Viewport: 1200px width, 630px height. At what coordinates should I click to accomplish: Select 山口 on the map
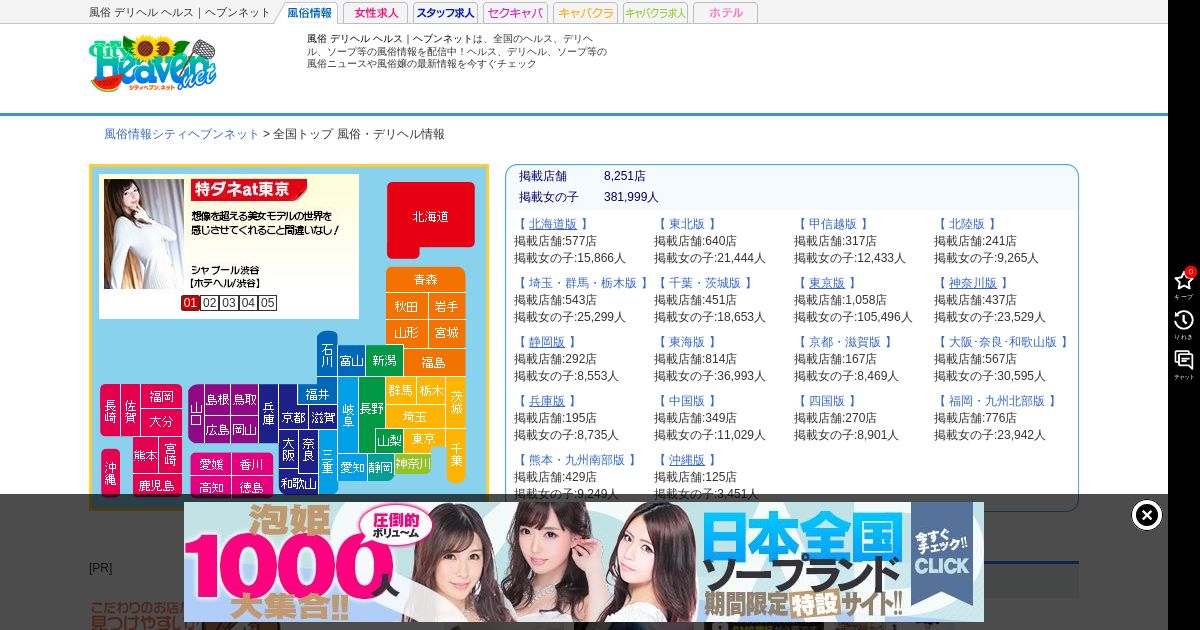[x=196, y=413]
